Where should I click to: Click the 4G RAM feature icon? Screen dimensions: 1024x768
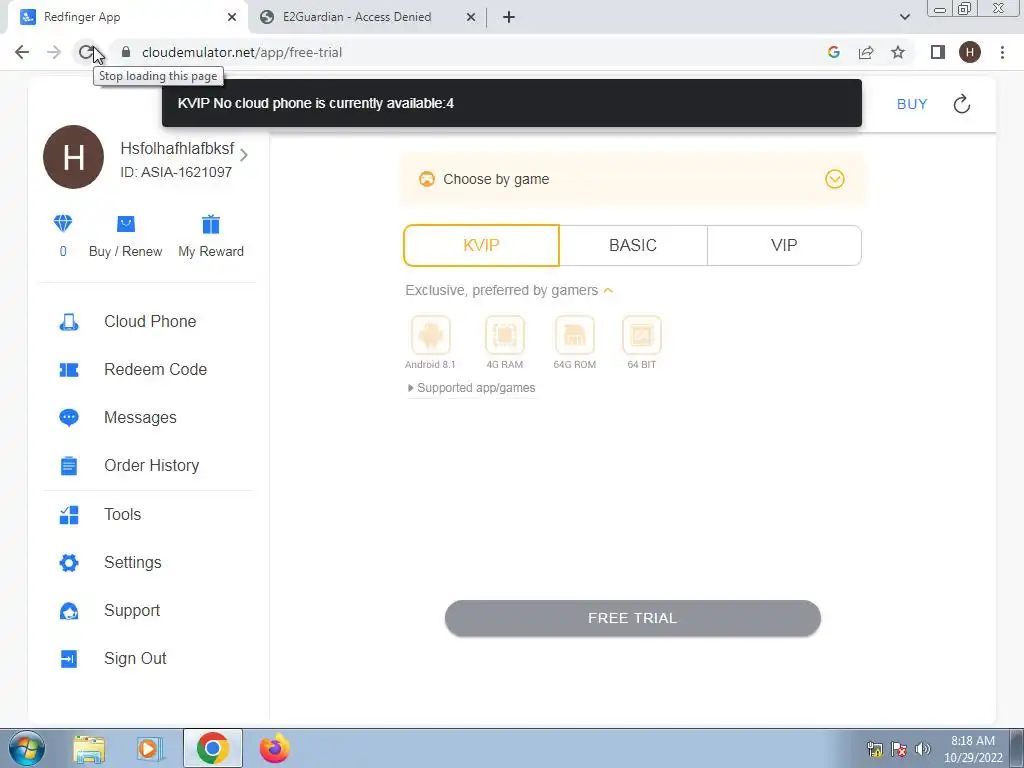[x=505, y=335]
